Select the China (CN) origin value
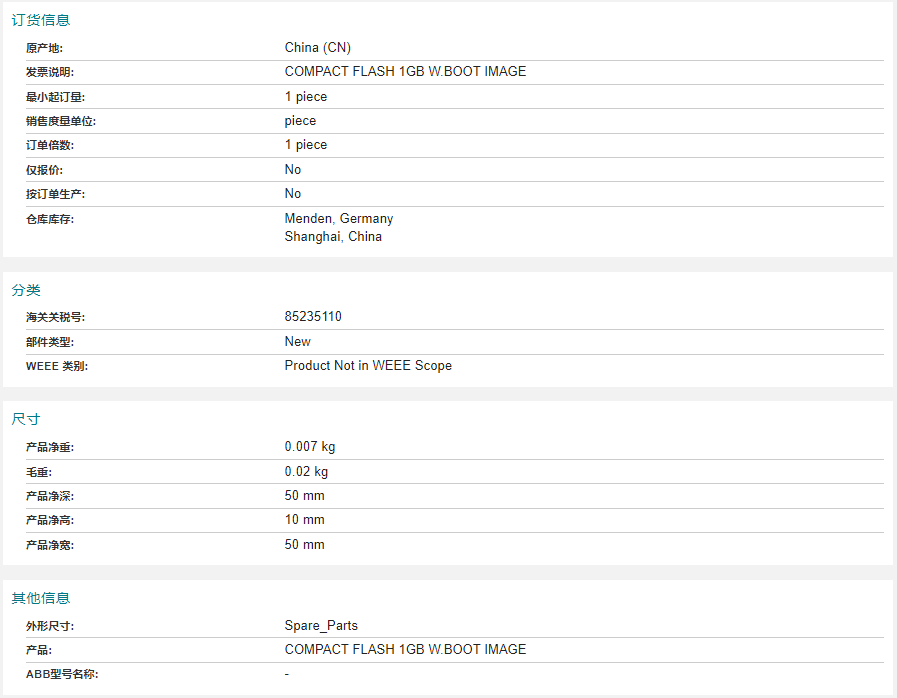897x698 pixels. [x=317, y=47]
